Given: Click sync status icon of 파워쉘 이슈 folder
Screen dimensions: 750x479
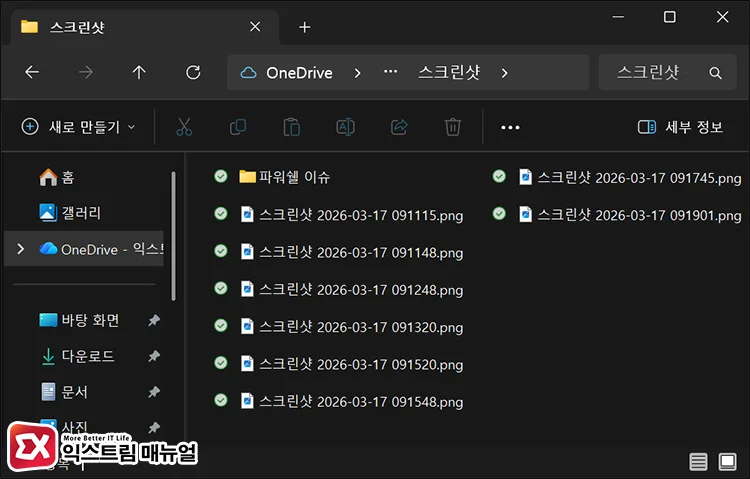Looking at the screenshot, I should click(221, 176).
